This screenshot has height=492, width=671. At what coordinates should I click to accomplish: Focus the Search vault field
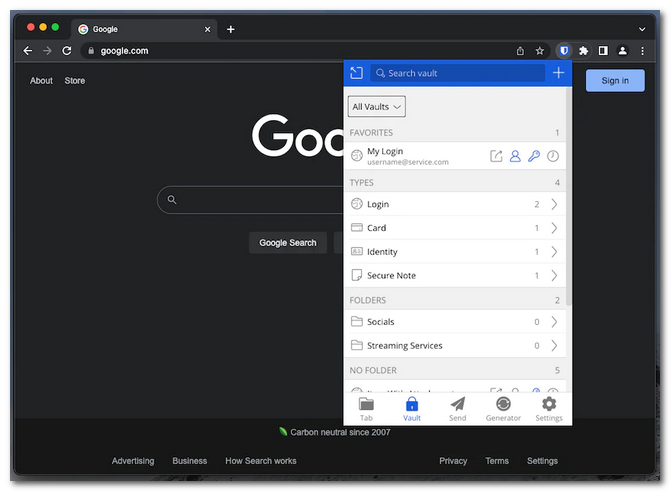tap(457, 73)
